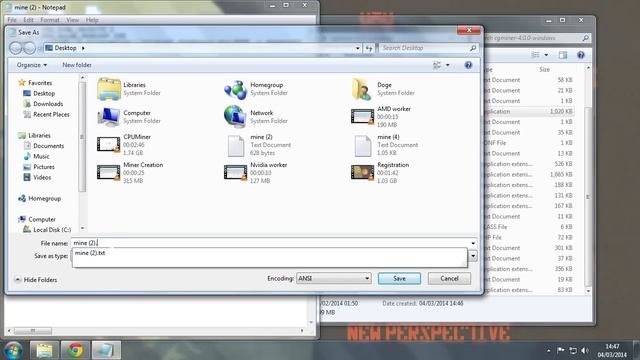Select the Miner Creation video file
The height and width of the screenshot is (360, 640).
pyautogui.click(x=109, y=172)
